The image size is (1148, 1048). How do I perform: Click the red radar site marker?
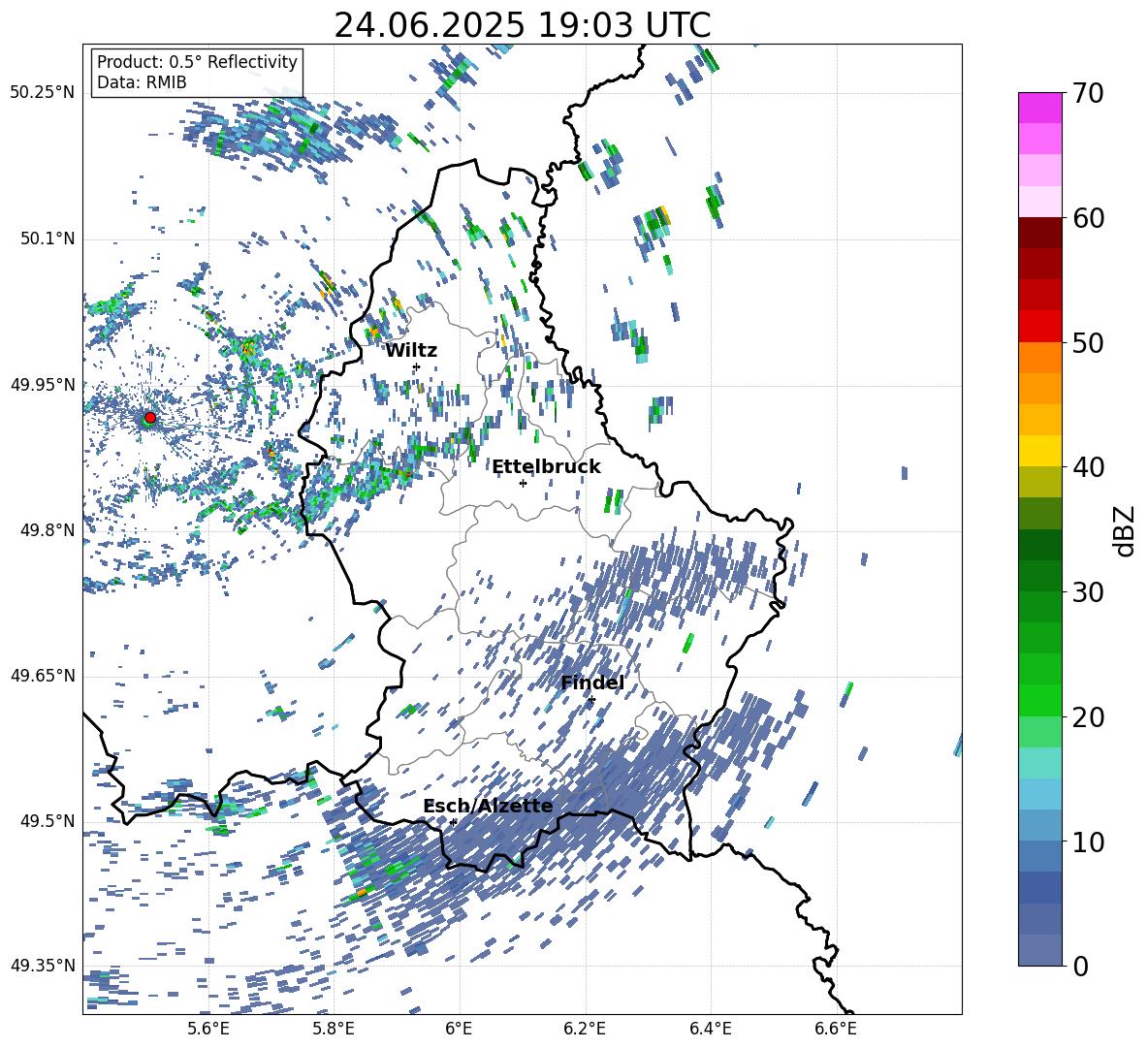(150, 418)
